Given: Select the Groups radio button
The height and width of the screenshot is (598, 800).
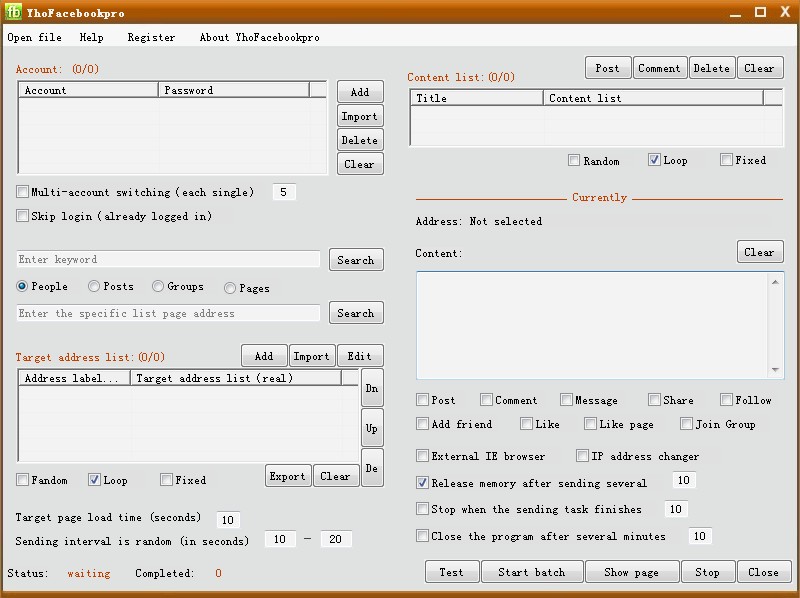Looking at the screenshot, I should point(158,287).
